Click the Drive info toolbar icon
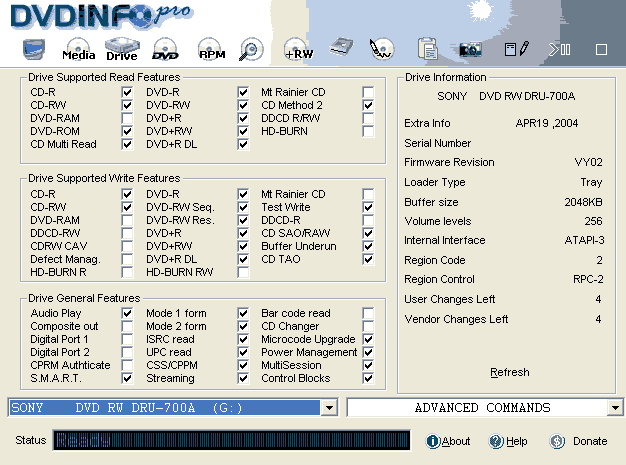This screenshot has width=626, height=465. [122, 50]
